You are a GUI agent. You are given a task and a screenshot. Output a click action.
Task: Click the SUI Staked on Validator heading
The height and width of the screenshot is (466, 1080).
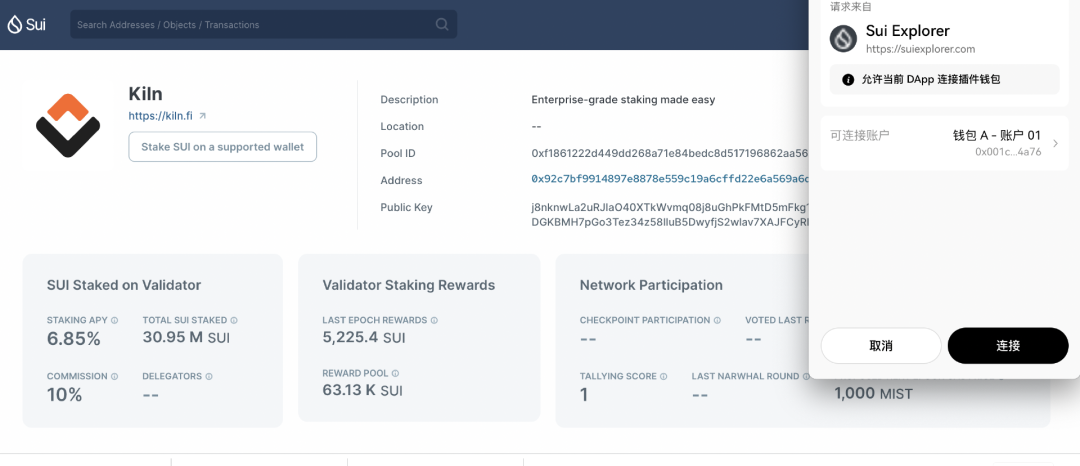(124, 285)
